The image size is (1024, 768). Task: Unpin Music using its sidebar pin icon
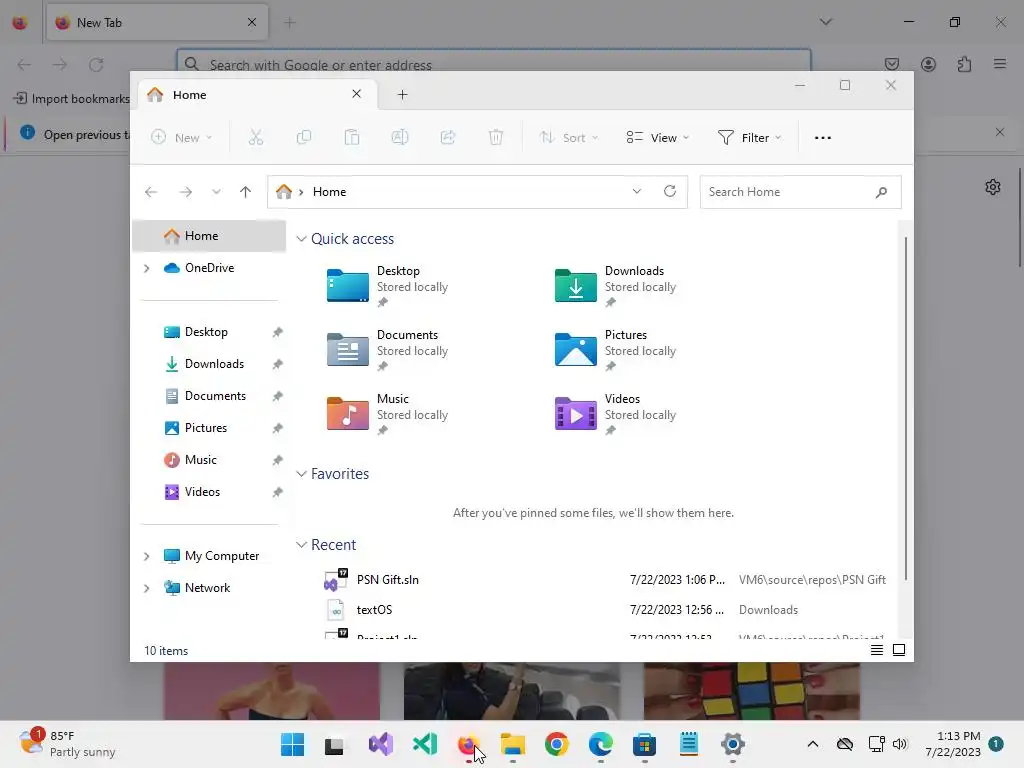[278, 460]
